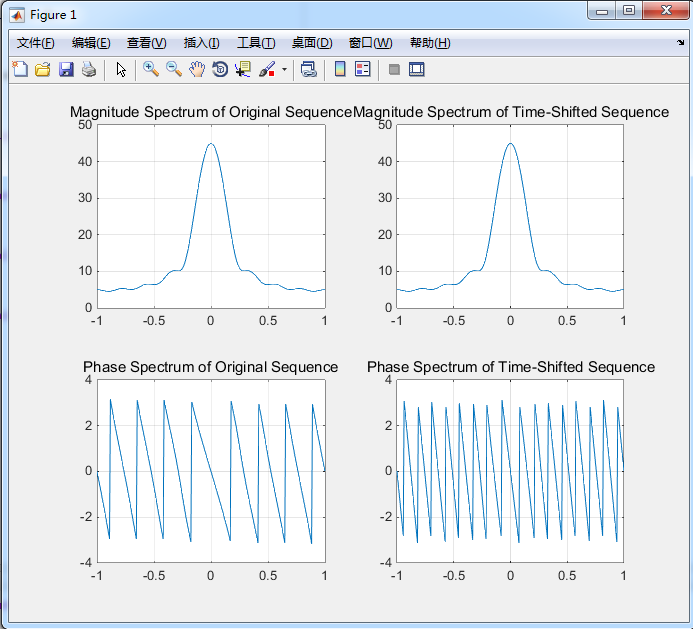The image size is (693, 629).
Task: Dock the figure using the menu bar arrow
Action: point(680,42)
